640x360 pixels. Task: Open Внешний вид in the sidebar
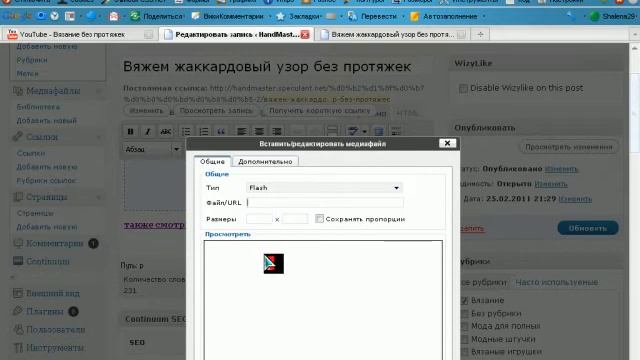(53, 293)
